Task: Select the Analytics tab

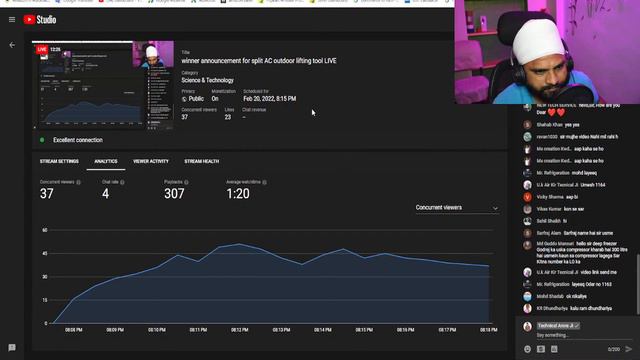Action: tap(106, 162)
